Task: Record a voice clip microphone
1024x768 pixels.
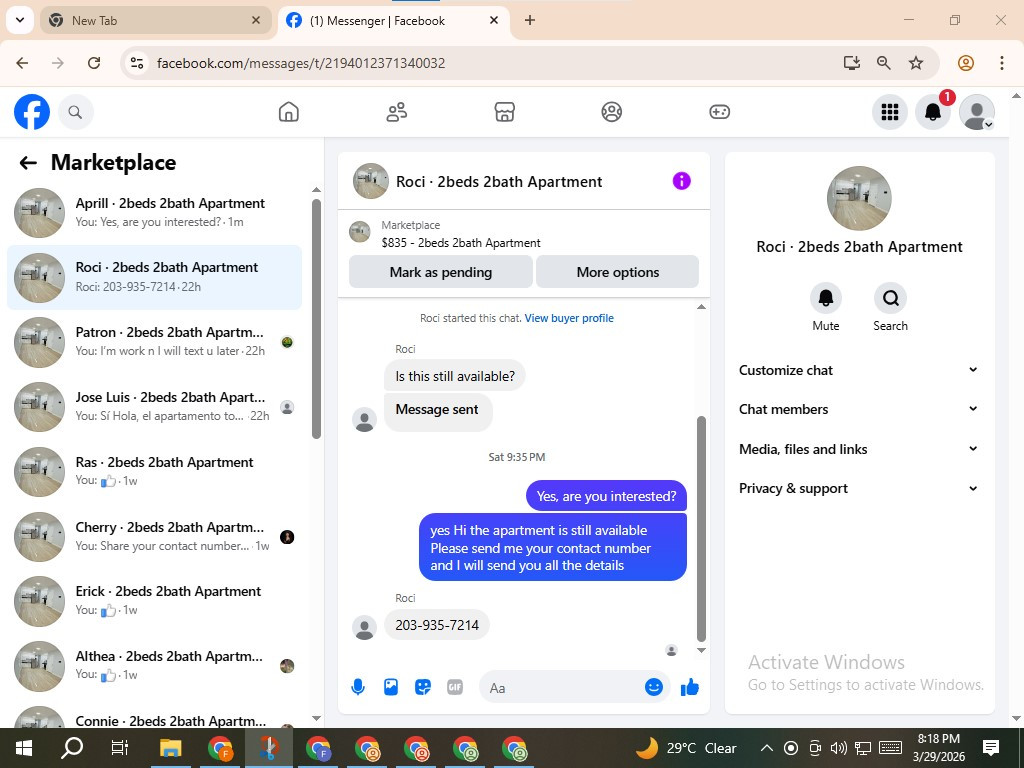Action: pyautogui.click(x=358, y=687)
